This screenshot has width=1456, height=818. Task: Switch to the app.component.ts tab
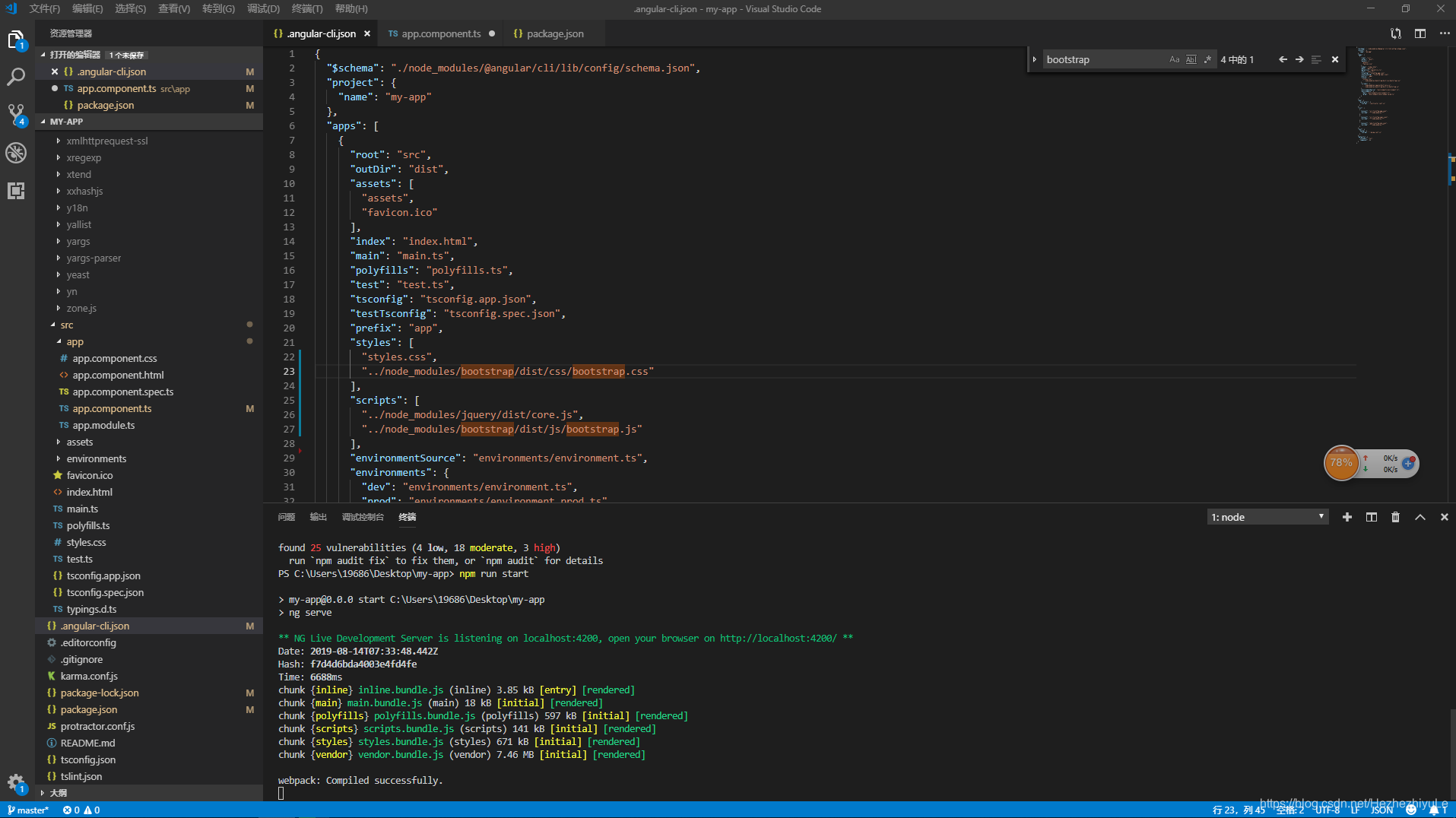click(x=441, y=33)
